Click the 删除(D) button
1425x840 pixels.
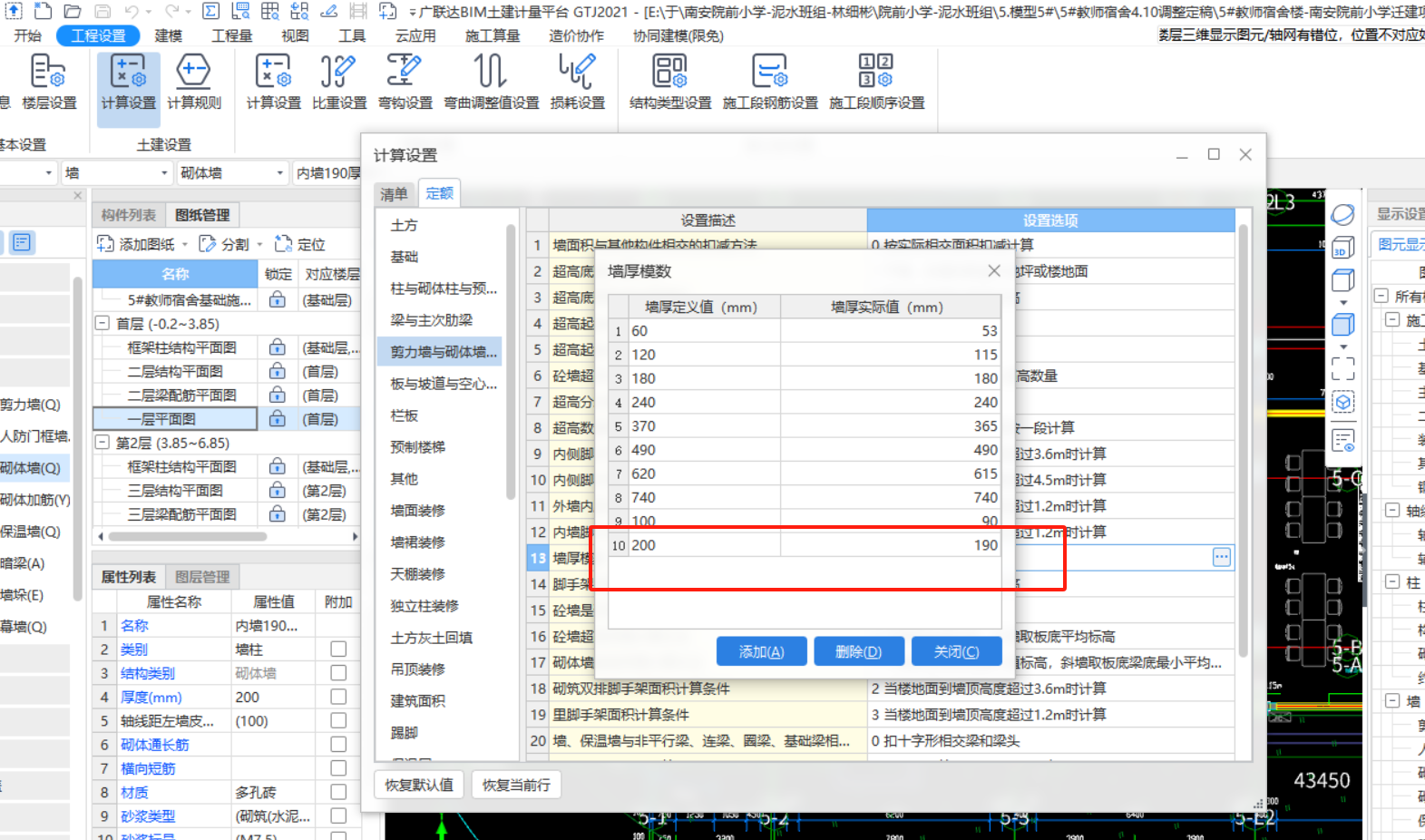point(859,651)
